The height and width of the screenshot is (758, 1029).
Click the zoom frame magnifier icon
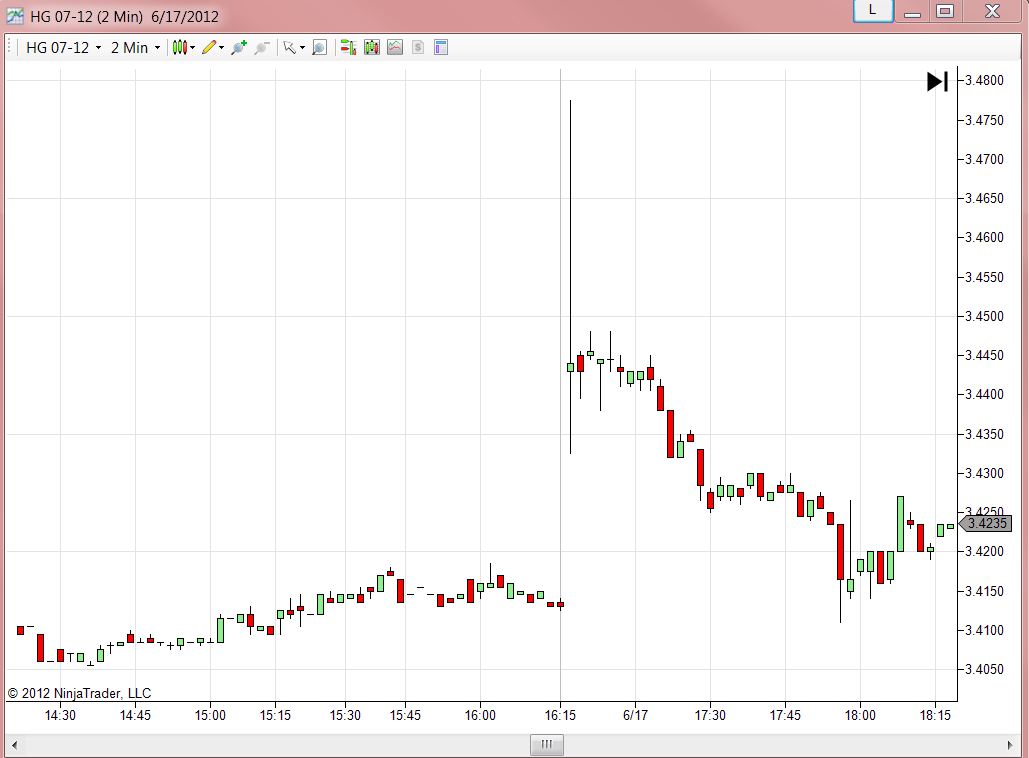(320, 47)
